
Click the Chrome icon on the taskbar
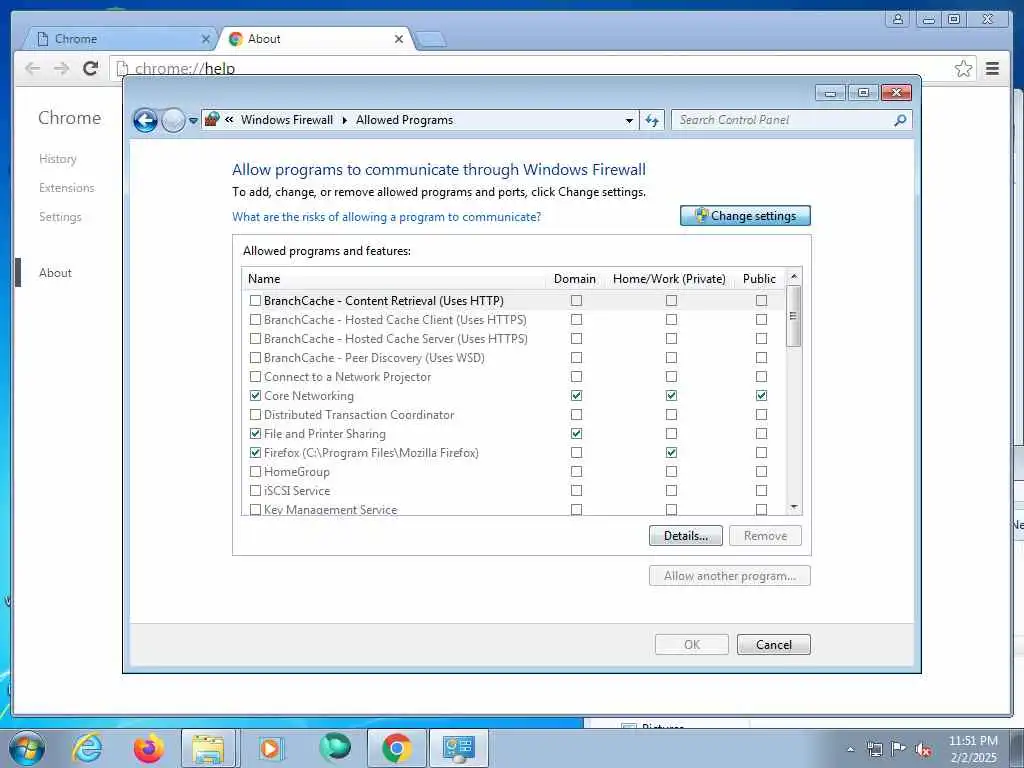[x=396, y=748]
